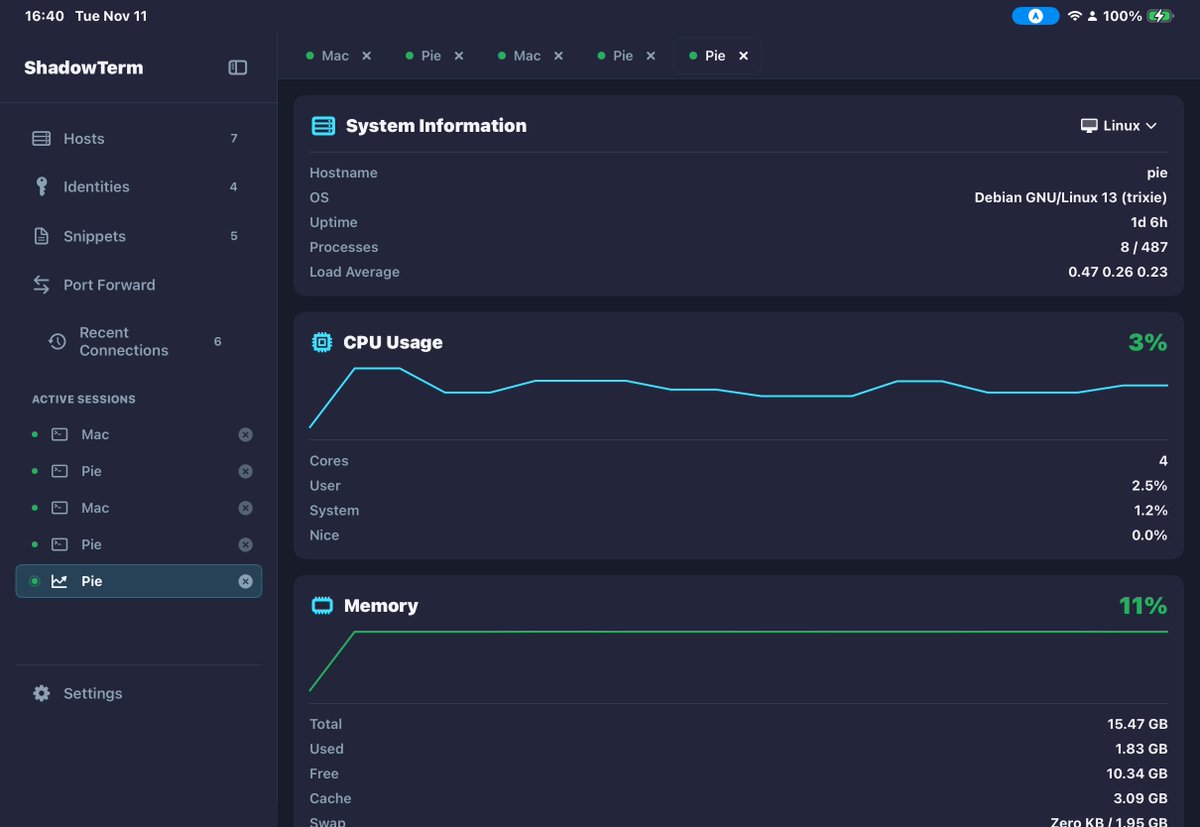Switch to the second Pie tab
This screenshot has height=827, width=1200.
click(622, 55)
